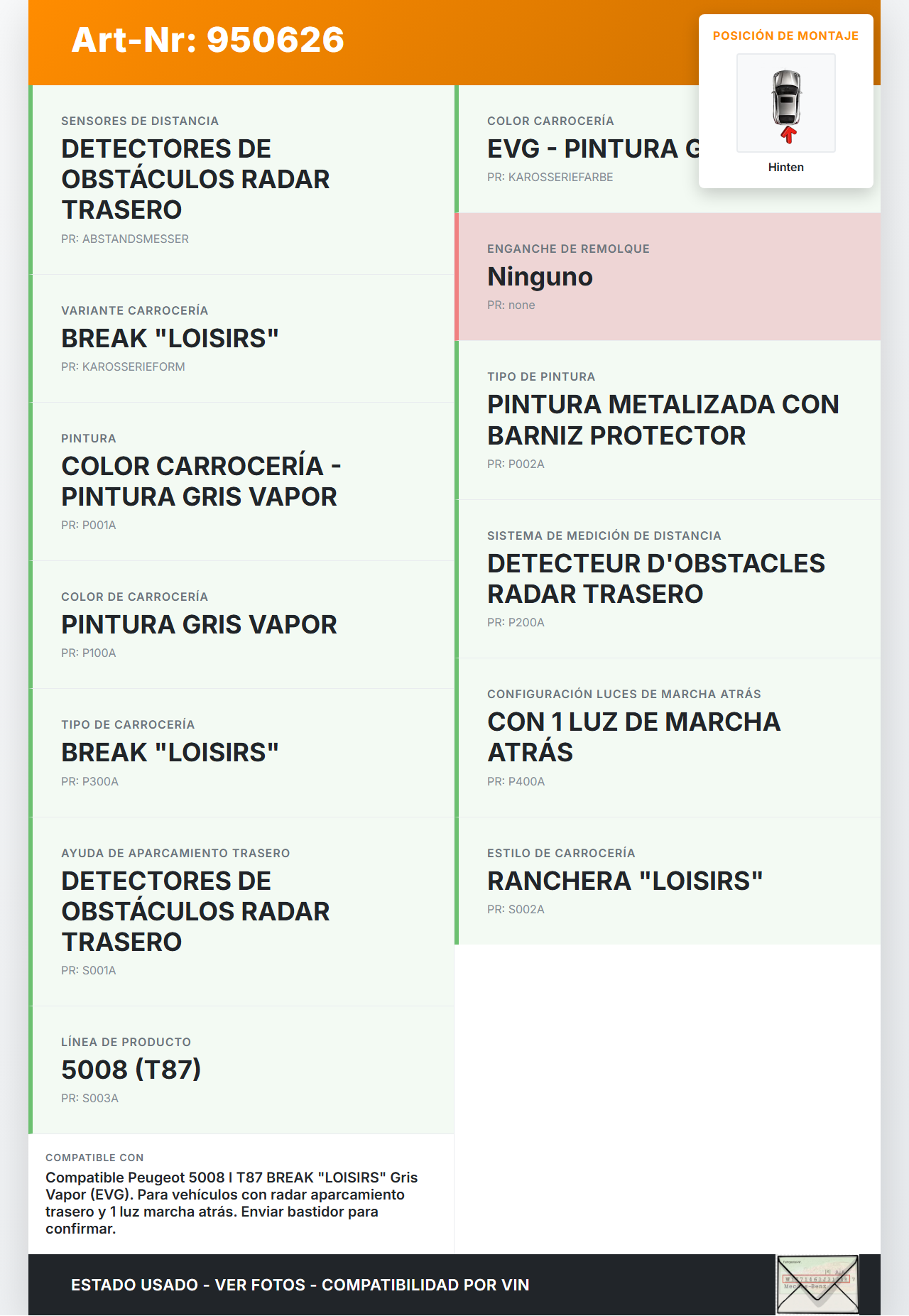Viewport: 909px width, 1316px height.
Task: Click the 'Posición de montaje' heading
Action: click(x=785, y=36)
